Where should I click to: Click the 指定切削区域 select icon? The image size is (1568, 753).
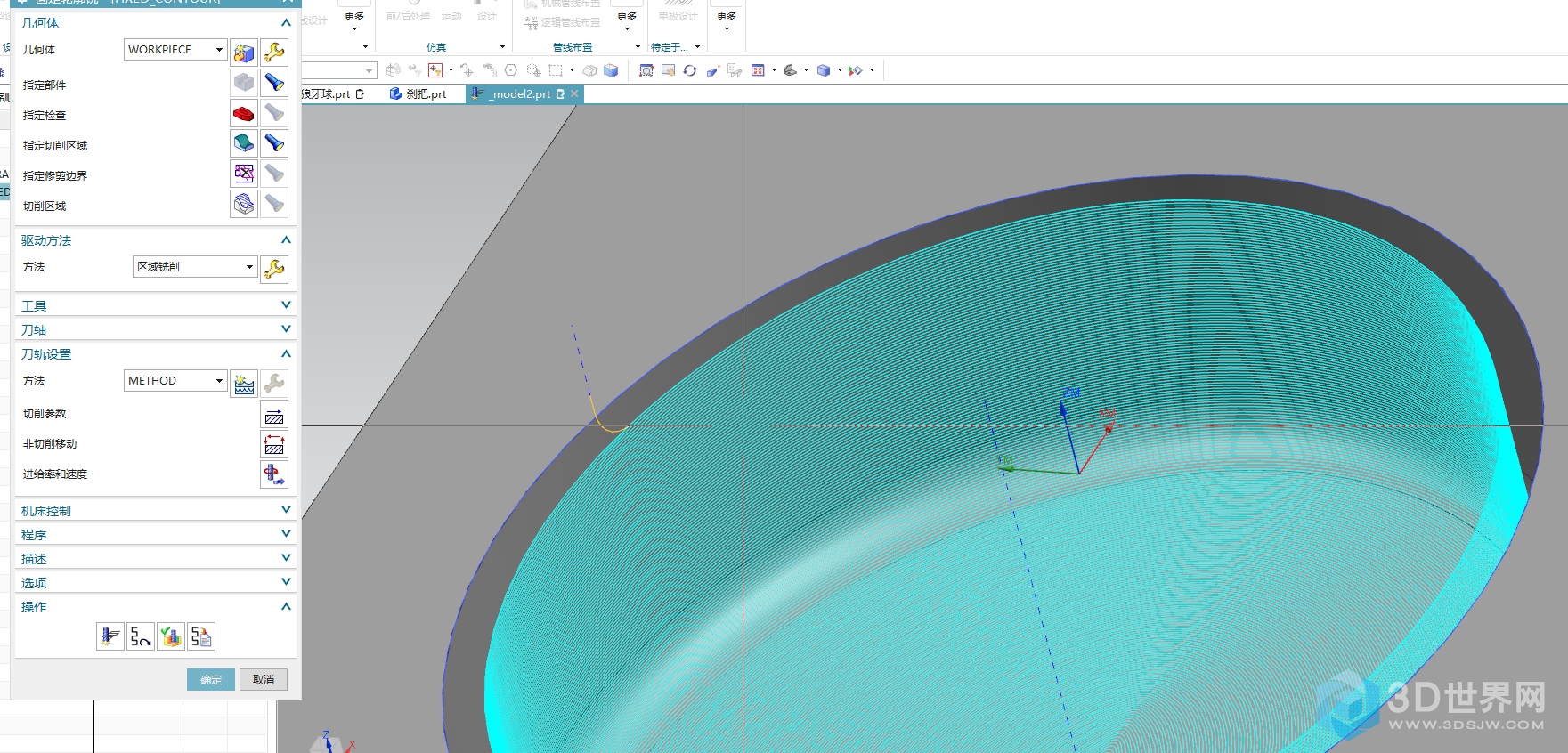pos(244,143)
